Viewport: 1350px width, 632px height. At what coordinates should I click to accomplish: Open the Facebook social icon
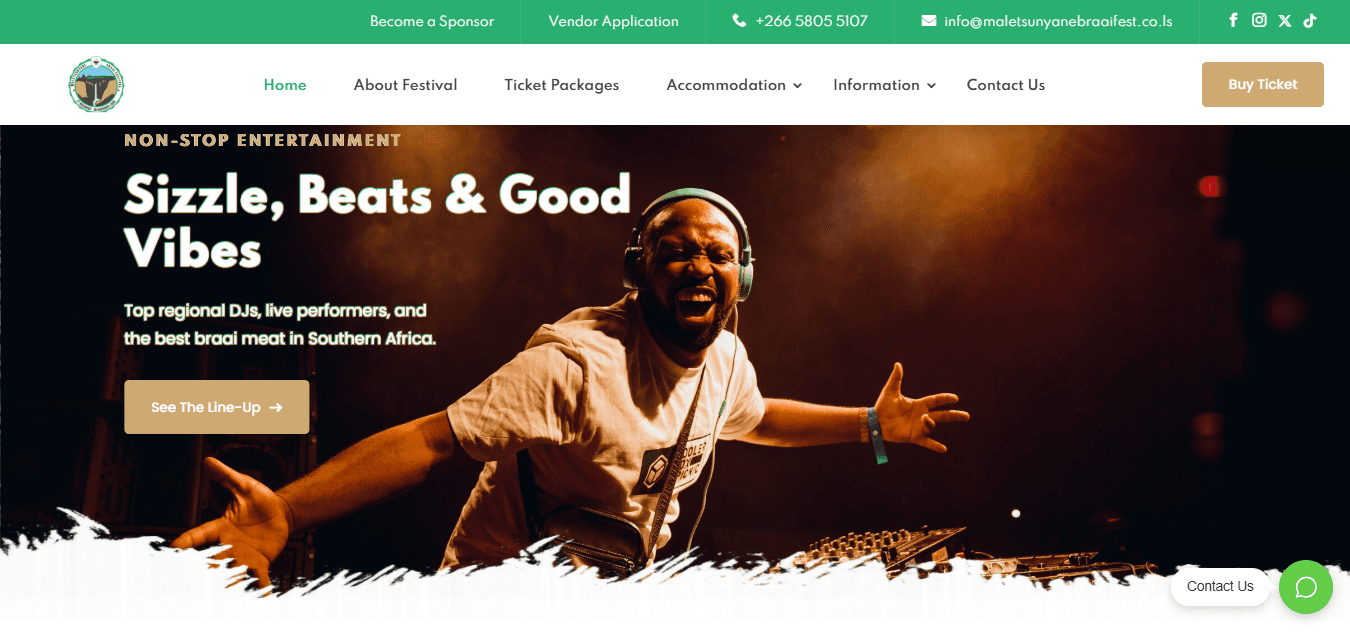(x=1233, y=20)
